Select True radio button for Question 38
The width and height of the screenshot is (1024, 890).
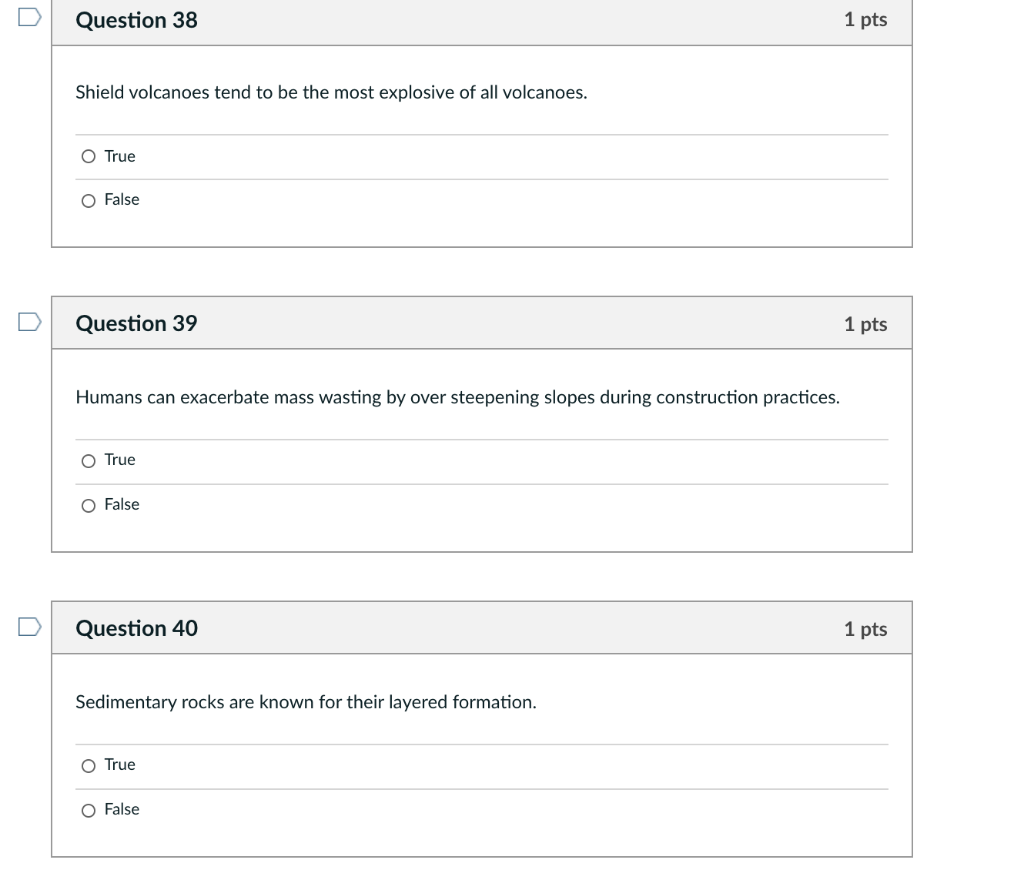tap(88, 157)
